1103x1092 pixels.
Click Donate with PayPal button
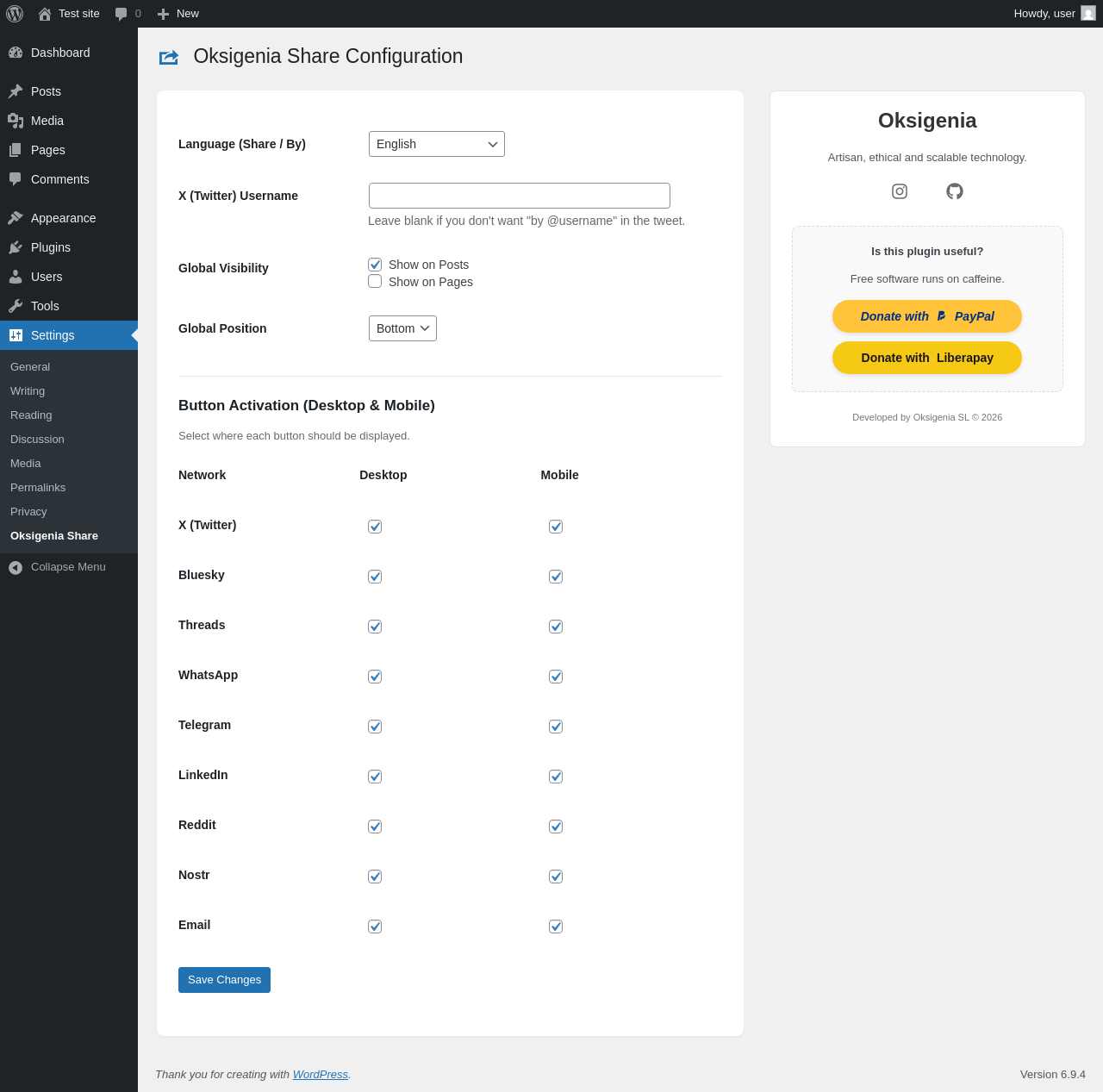[x=927, y=316]
